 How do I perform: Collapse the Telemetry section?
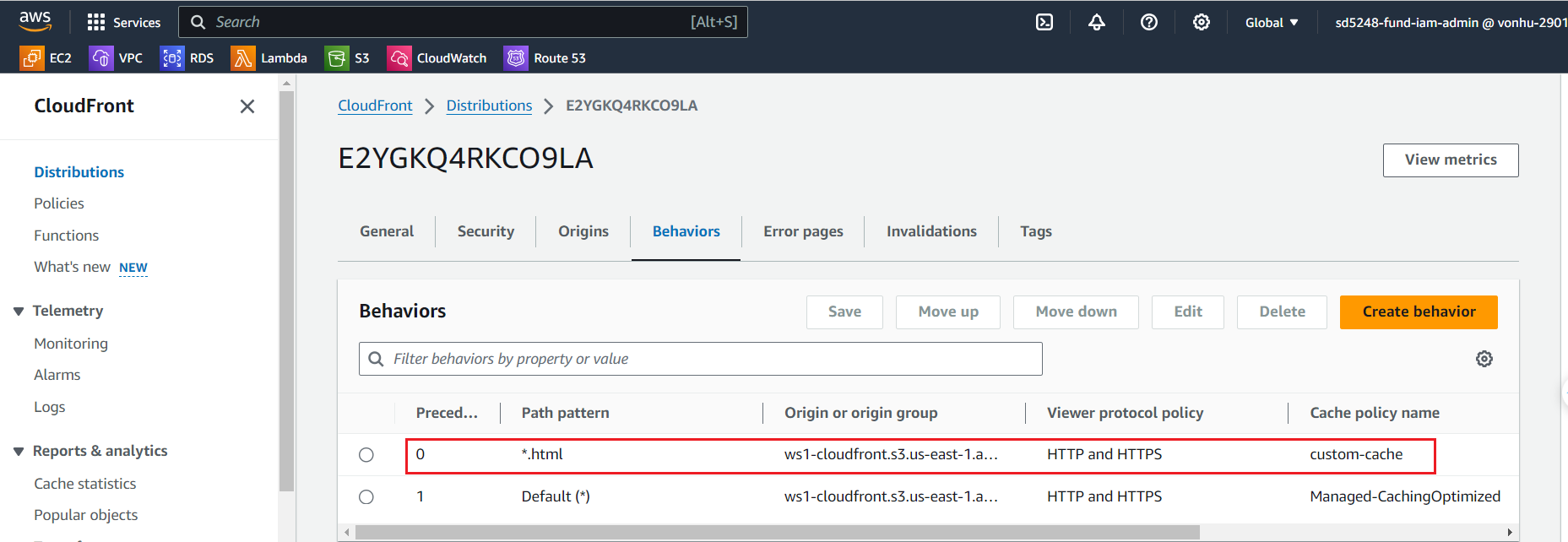[x=19, y=312]
